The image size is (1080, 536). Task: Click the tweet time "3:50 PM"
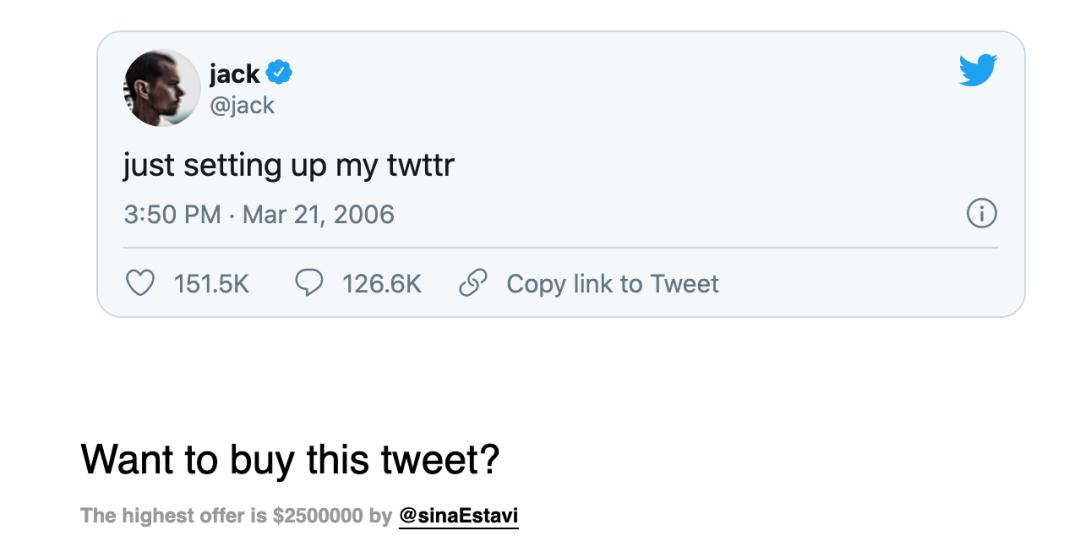point(172,214)
